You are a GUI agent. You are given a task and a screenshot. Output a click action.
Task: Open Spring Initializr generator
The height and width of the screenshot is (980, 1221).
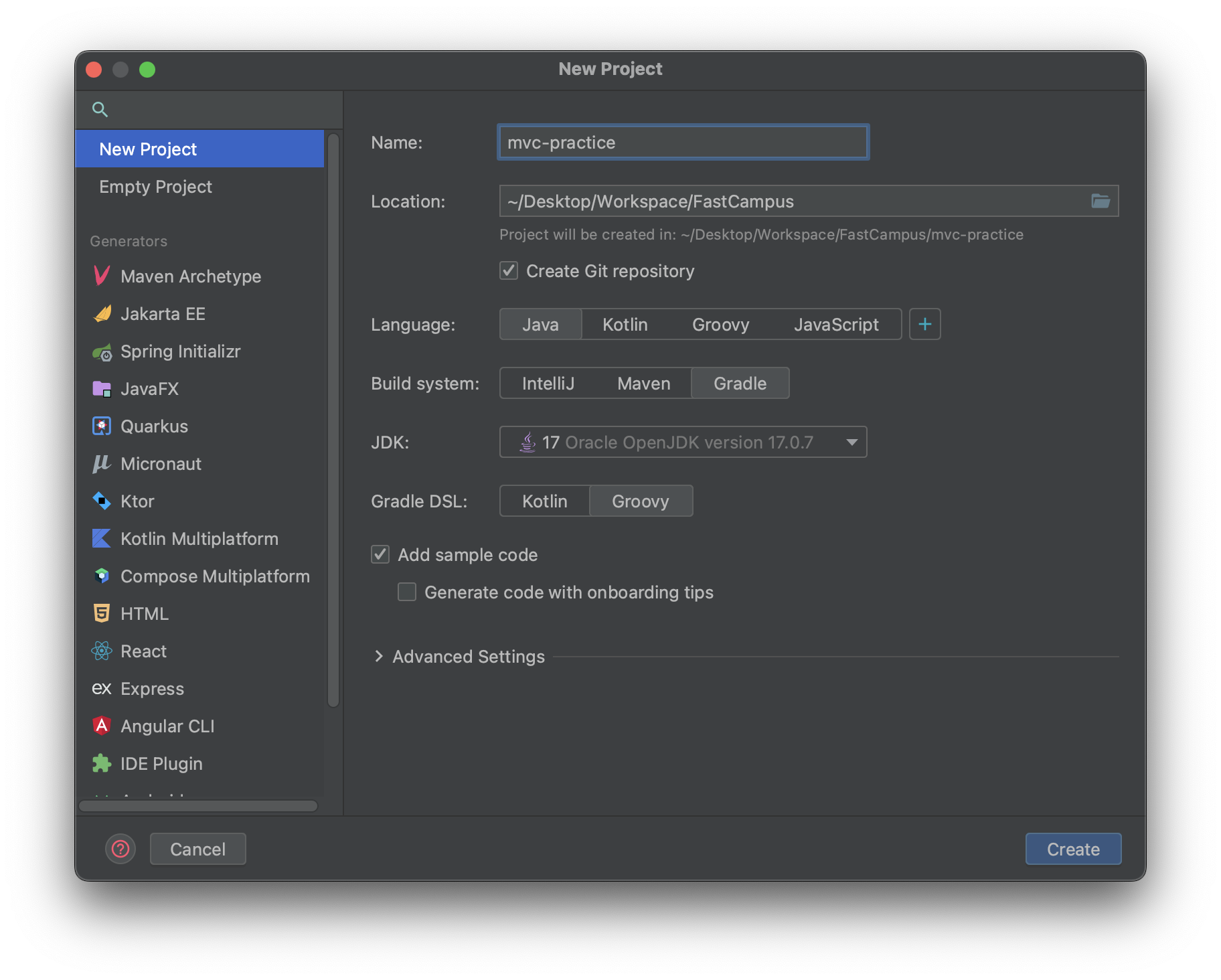click(x=199, y=351)
